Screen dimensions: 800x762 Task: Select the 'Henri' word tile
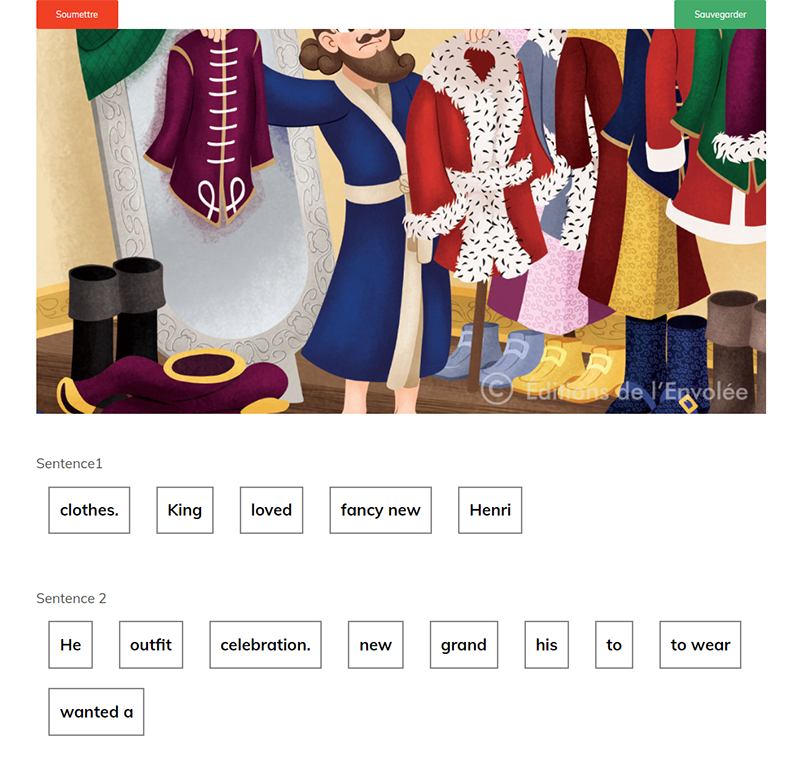[x=490, y=510]
